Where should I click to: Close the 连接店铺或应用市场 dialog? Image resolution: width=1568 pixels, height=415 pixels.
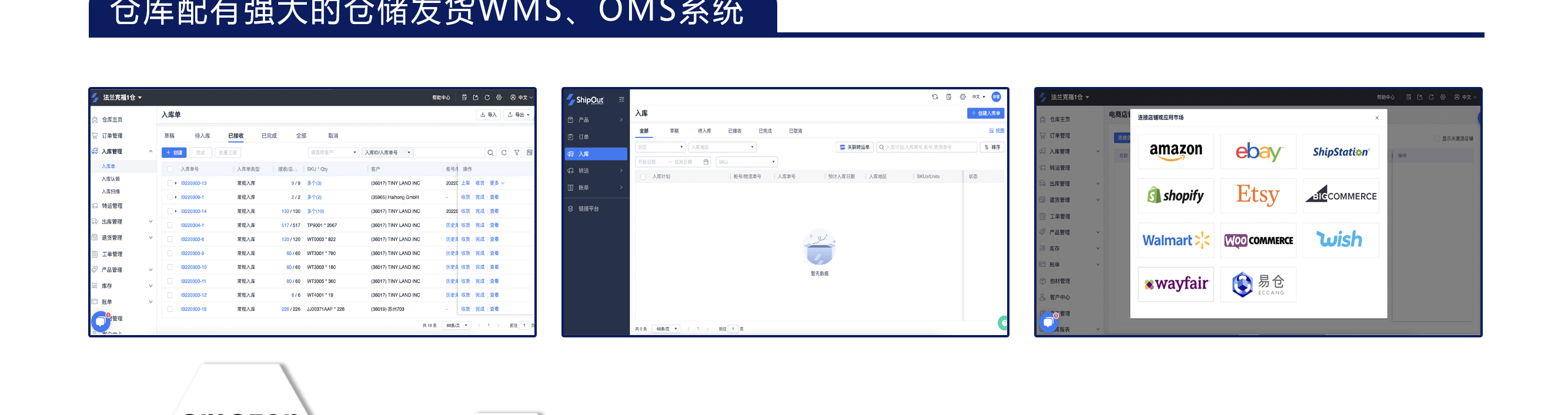(1377, 118)
